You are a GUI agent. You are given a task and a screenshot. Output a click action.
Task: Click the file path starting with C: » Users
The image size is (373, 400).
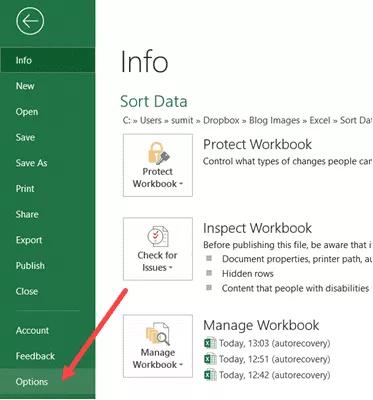point(247,120)
